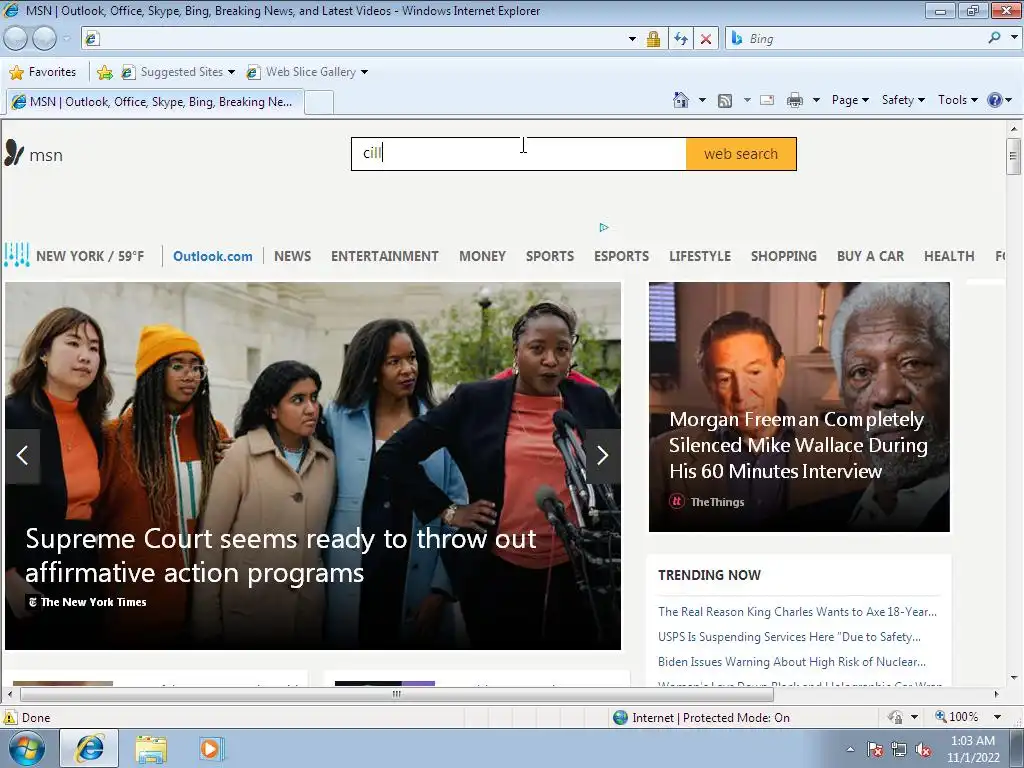The height and width of the screenshot is (768, 1024).
Task: Click the Read Mail icon
Action: [x=767, y=101]
